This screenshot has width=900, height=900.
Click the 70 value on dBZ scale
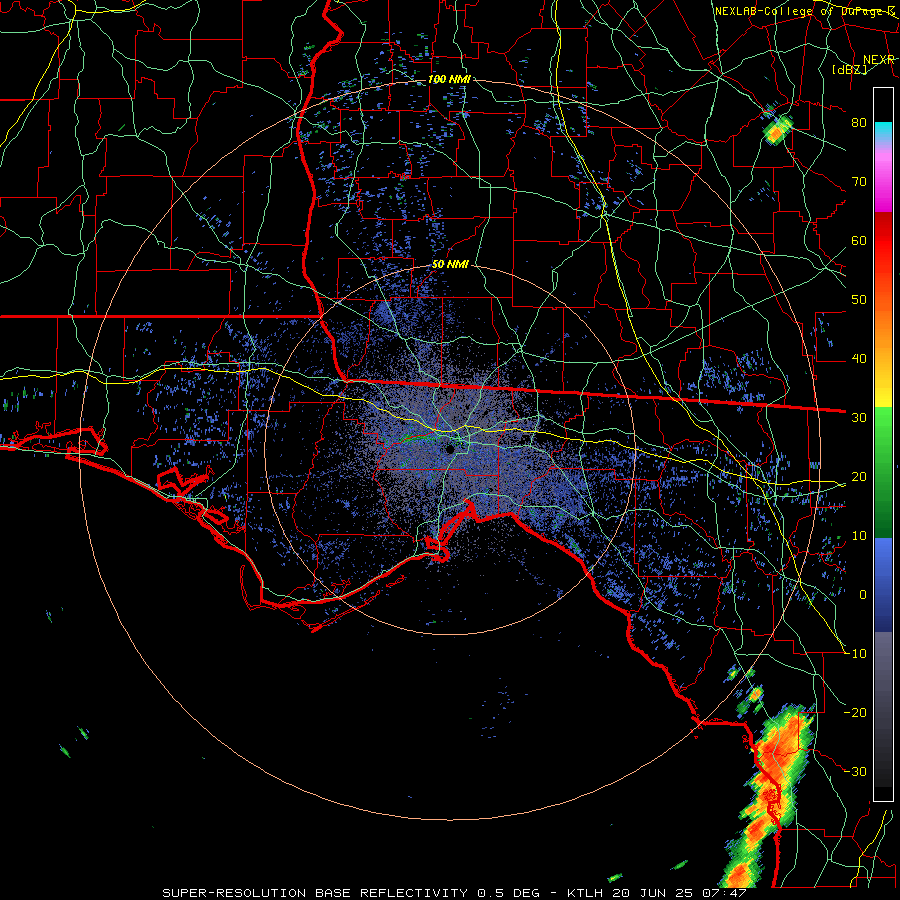pyautogui.click(x=859, y=181)
